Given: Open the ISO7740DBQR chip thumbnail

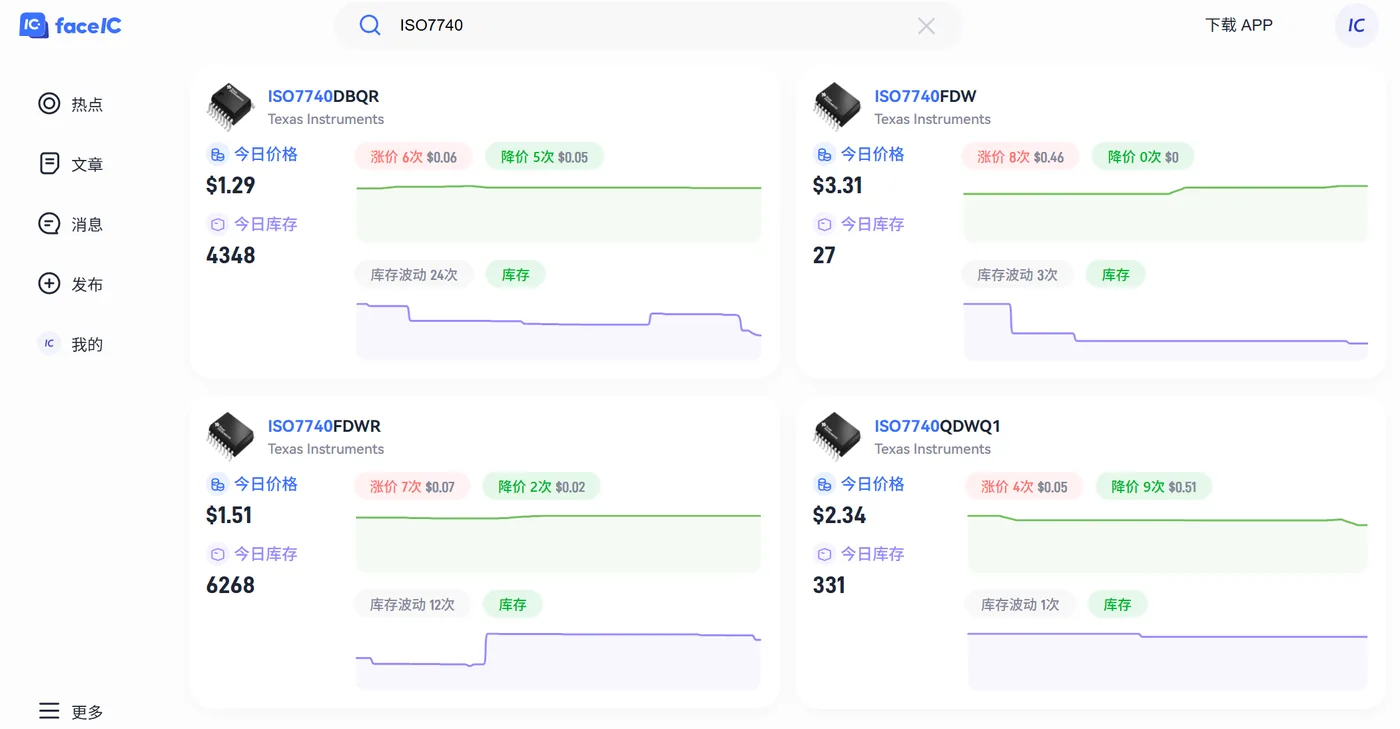Looking at the screenshot, I should click(230, 106).
